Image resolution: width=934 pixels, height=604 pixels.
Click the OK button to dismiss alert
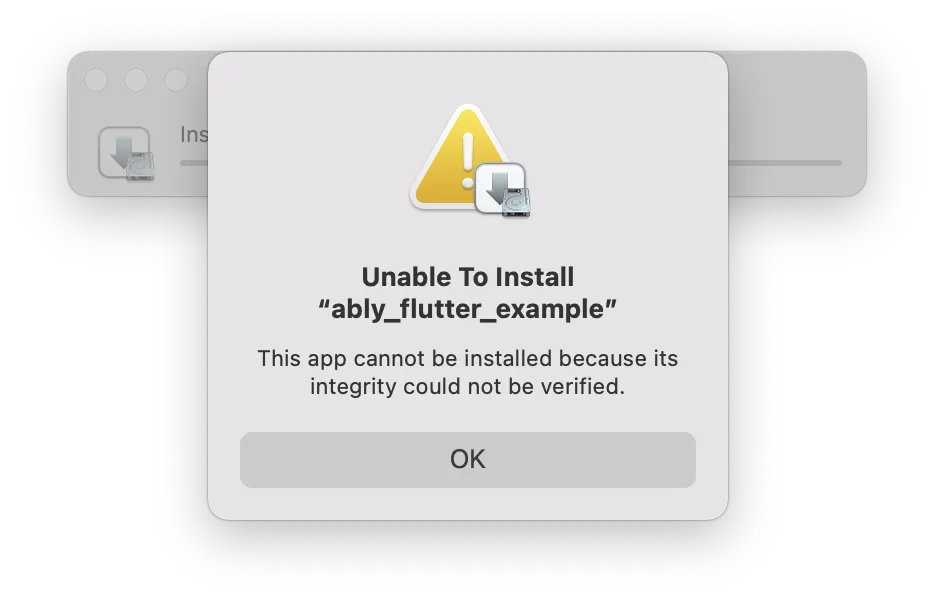pyautogui.click(x=468, y=460)
